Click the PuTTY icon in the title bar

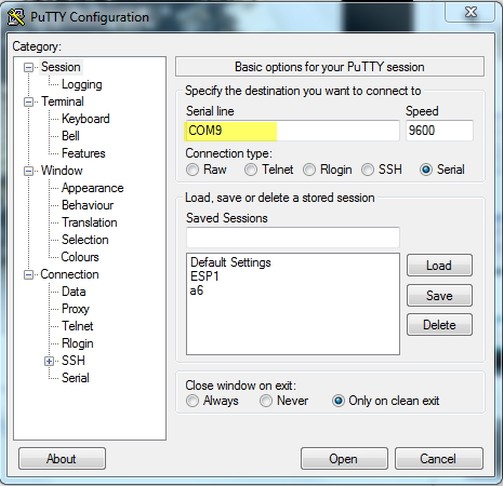tap(16, 17)
